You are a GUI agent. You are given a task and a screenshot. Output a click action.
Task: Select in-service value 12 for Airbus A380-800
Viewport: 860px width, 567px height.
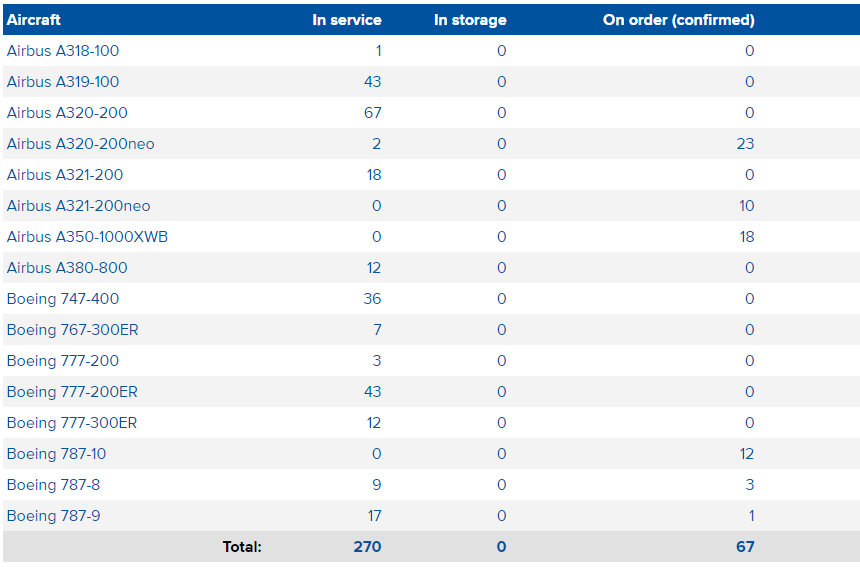[x=374, y=268]
